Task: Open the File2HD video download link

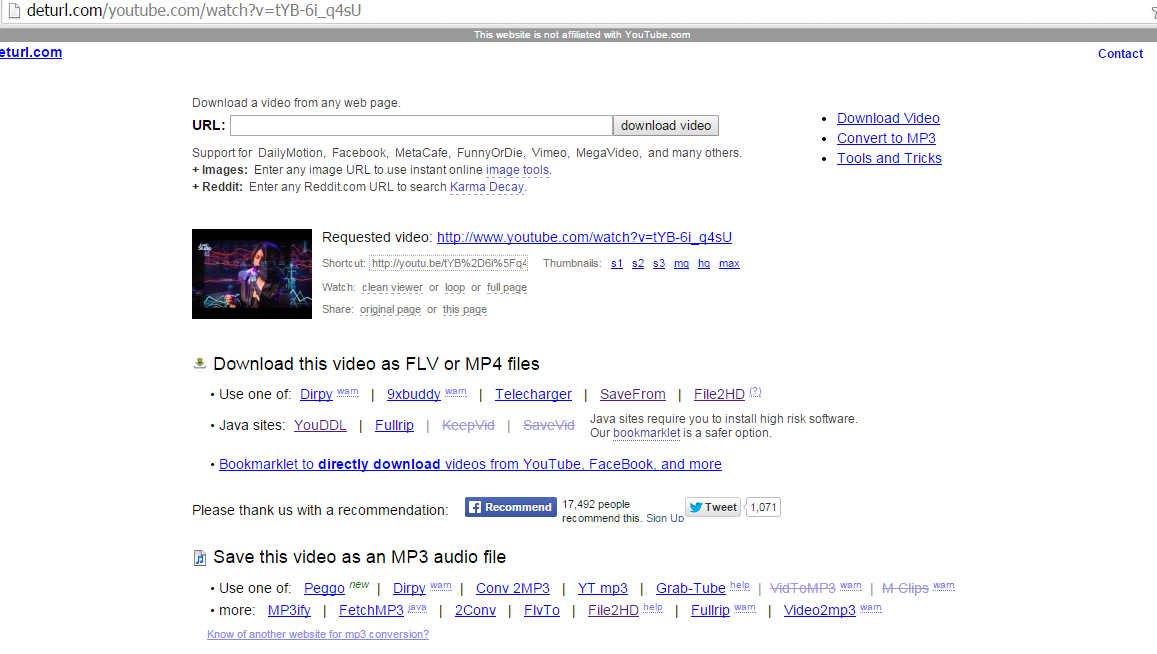Action: coord(719,394)
